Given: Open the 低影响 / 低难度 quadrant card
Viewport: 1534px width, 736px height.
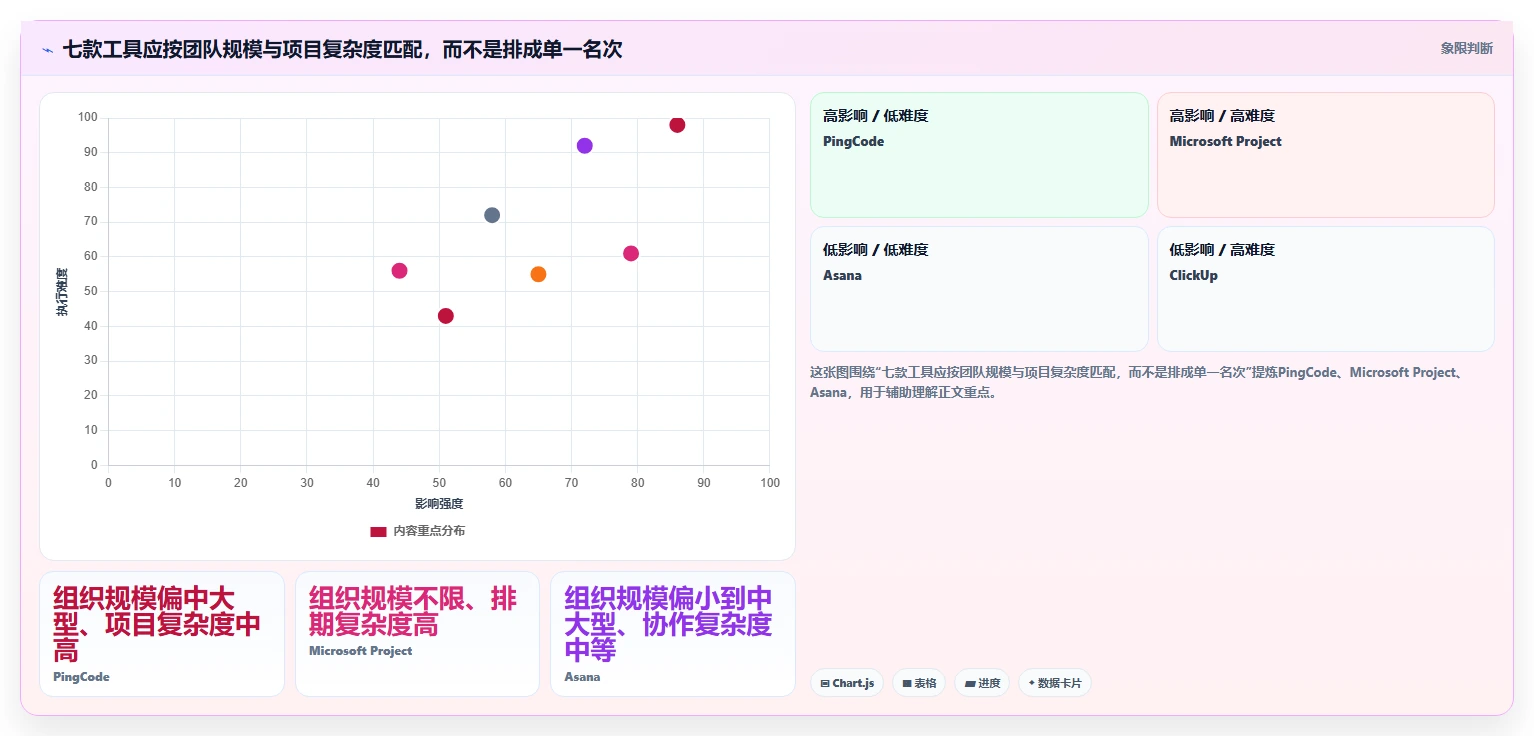Looking at the screenshot, I should click(979, 289).
